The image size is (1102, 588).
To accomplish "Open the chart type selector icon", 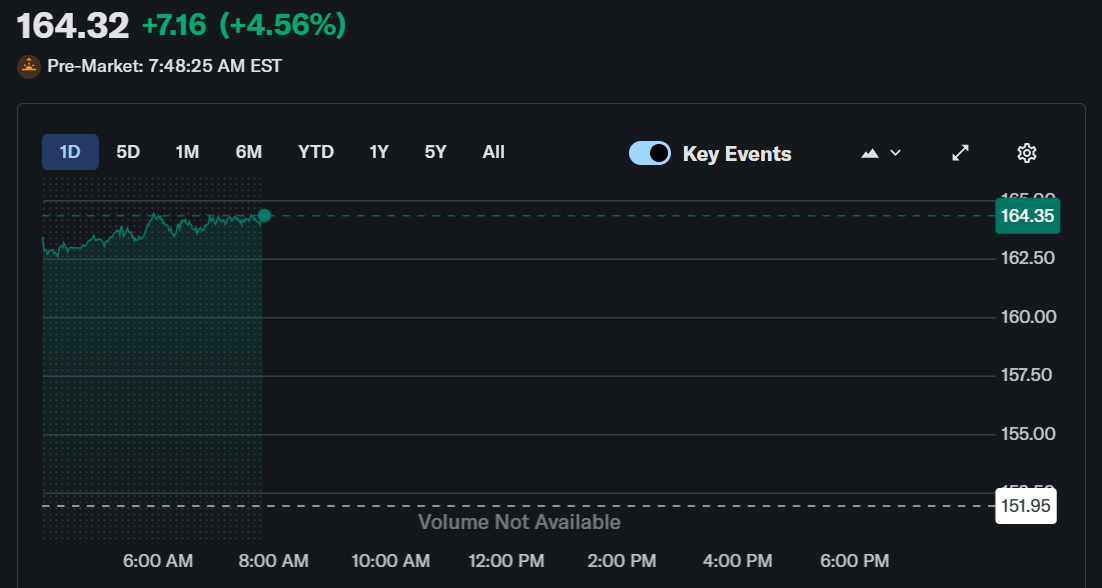I will [x=869, y=152].
